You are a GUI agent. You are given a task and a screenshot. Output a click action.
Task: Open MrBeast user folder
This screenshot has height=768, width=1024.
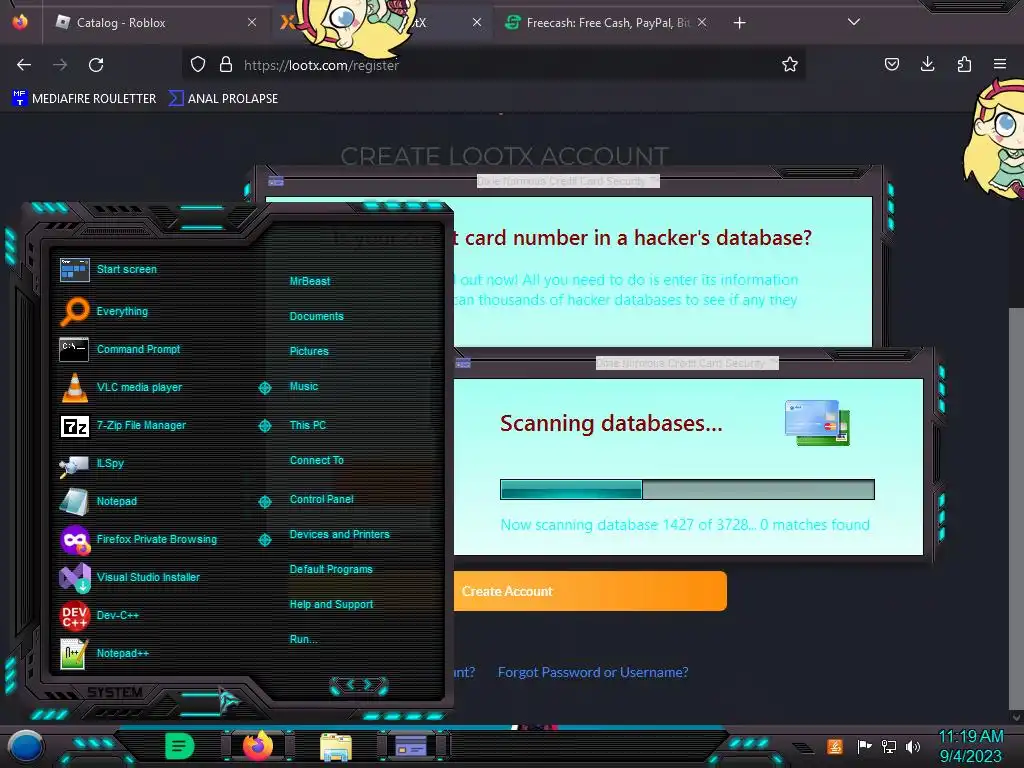point(310,281)
